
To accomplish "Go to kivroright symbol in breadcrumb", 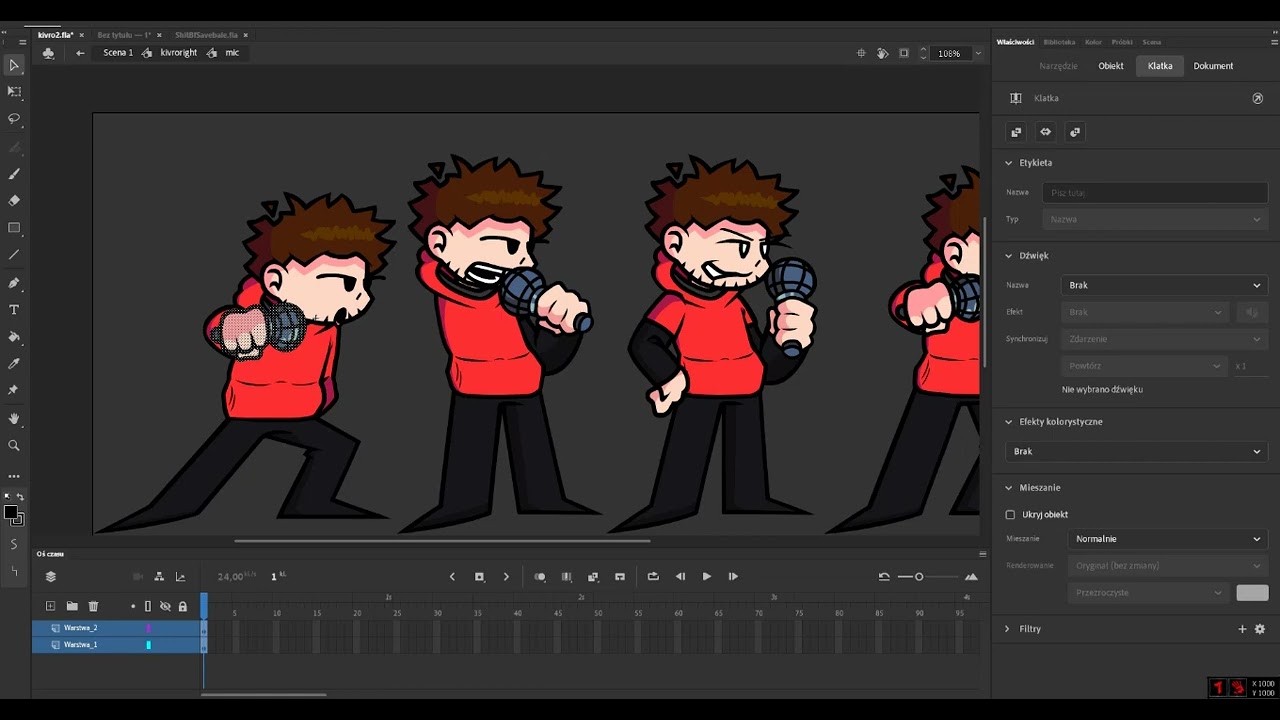I will click(x=178, y=53).
